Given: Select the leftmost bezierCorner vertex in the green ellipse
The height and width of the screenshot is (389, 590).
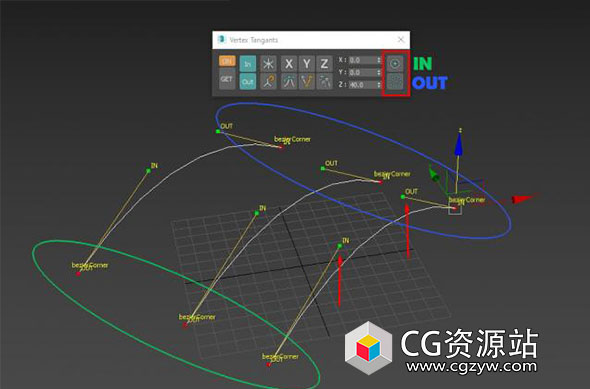Looking at the screenshot, I should 78,274.
